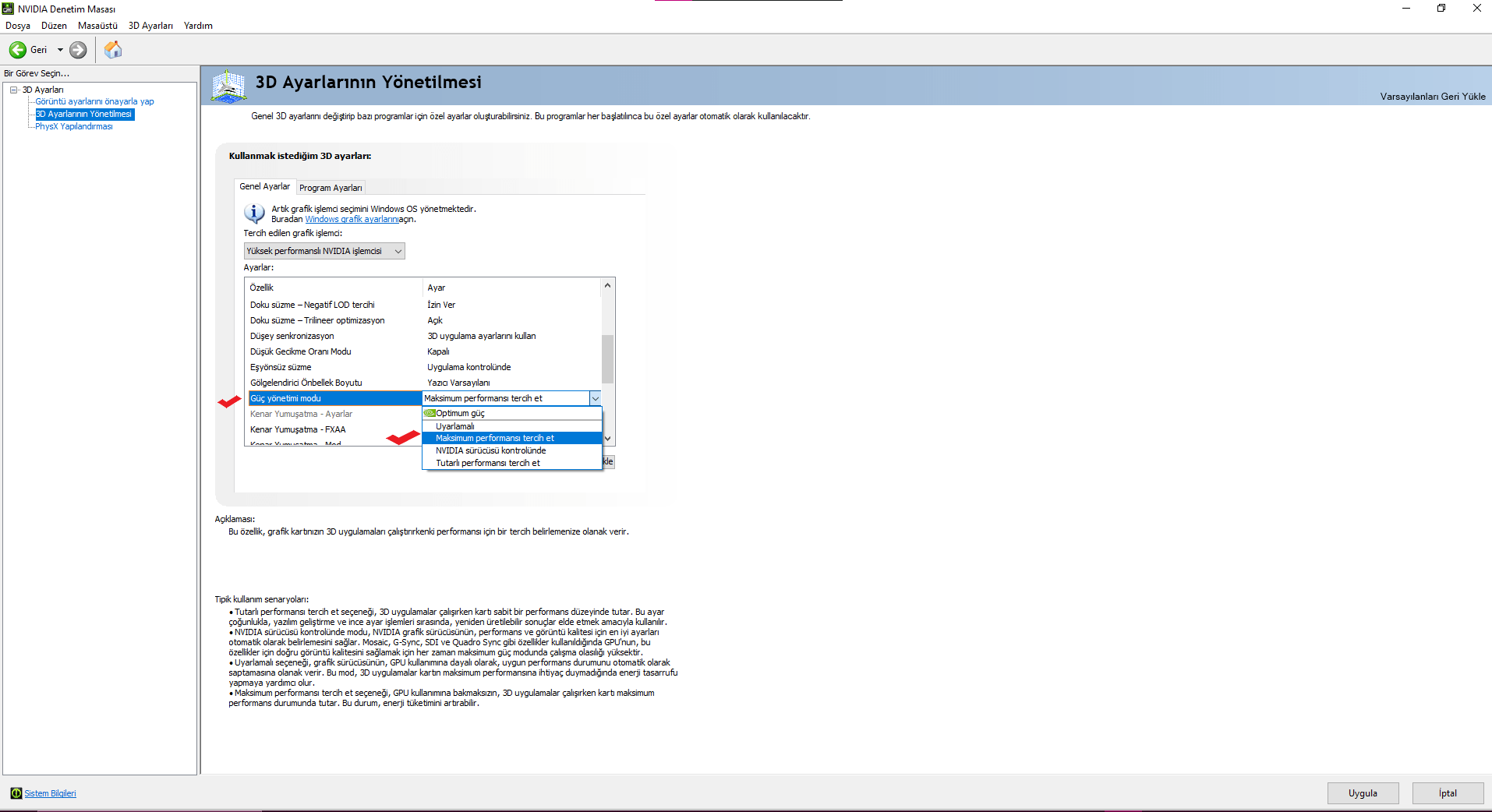
Task: Open the Tercih edilen grafik işlemci dropdown
Action: [324, 251]
